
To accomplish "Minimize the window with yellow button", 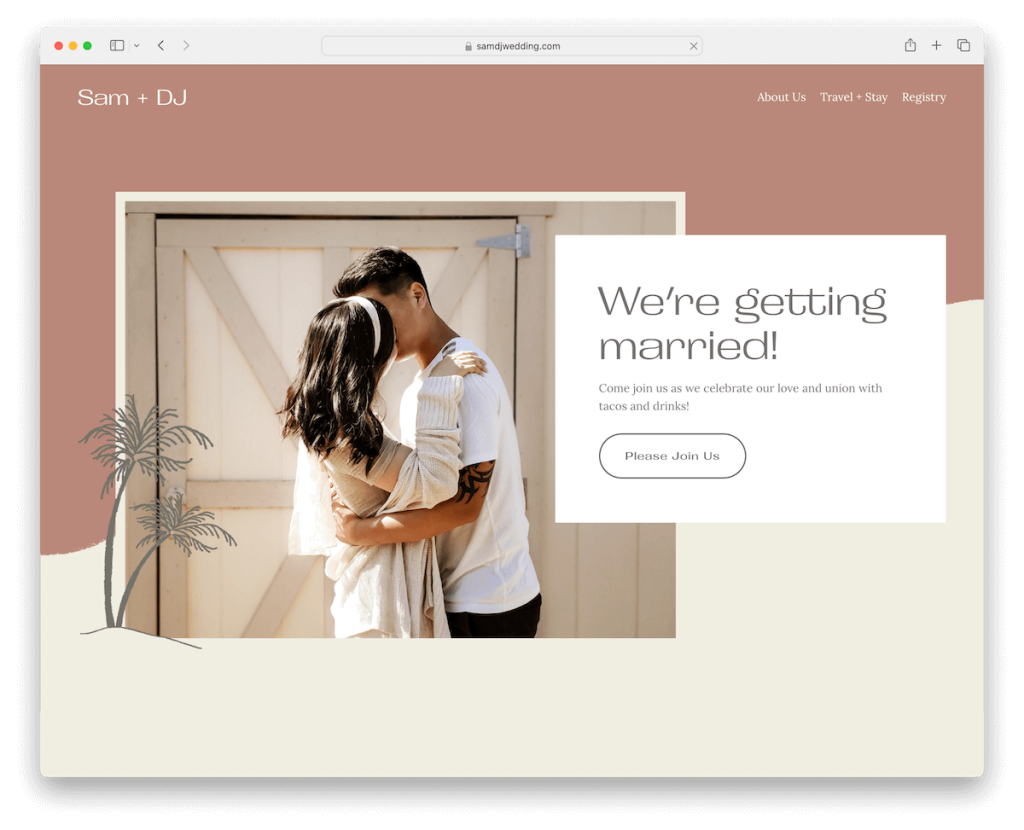I will [x=73, y=46].
